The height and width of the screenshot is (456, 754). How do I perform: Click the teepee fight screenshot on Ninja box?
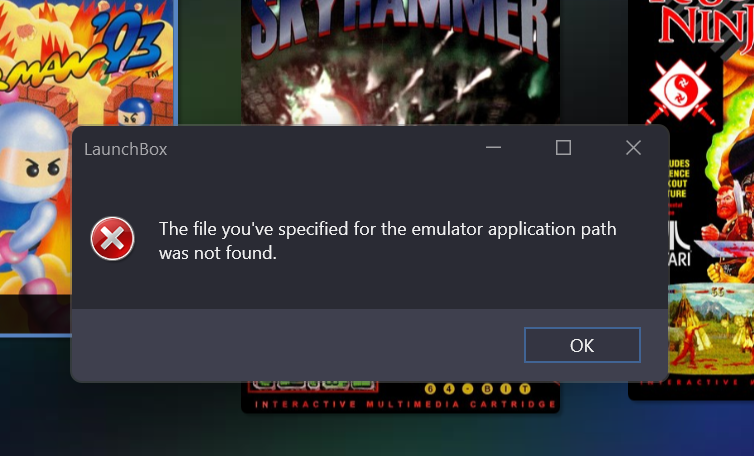[712, 330]
